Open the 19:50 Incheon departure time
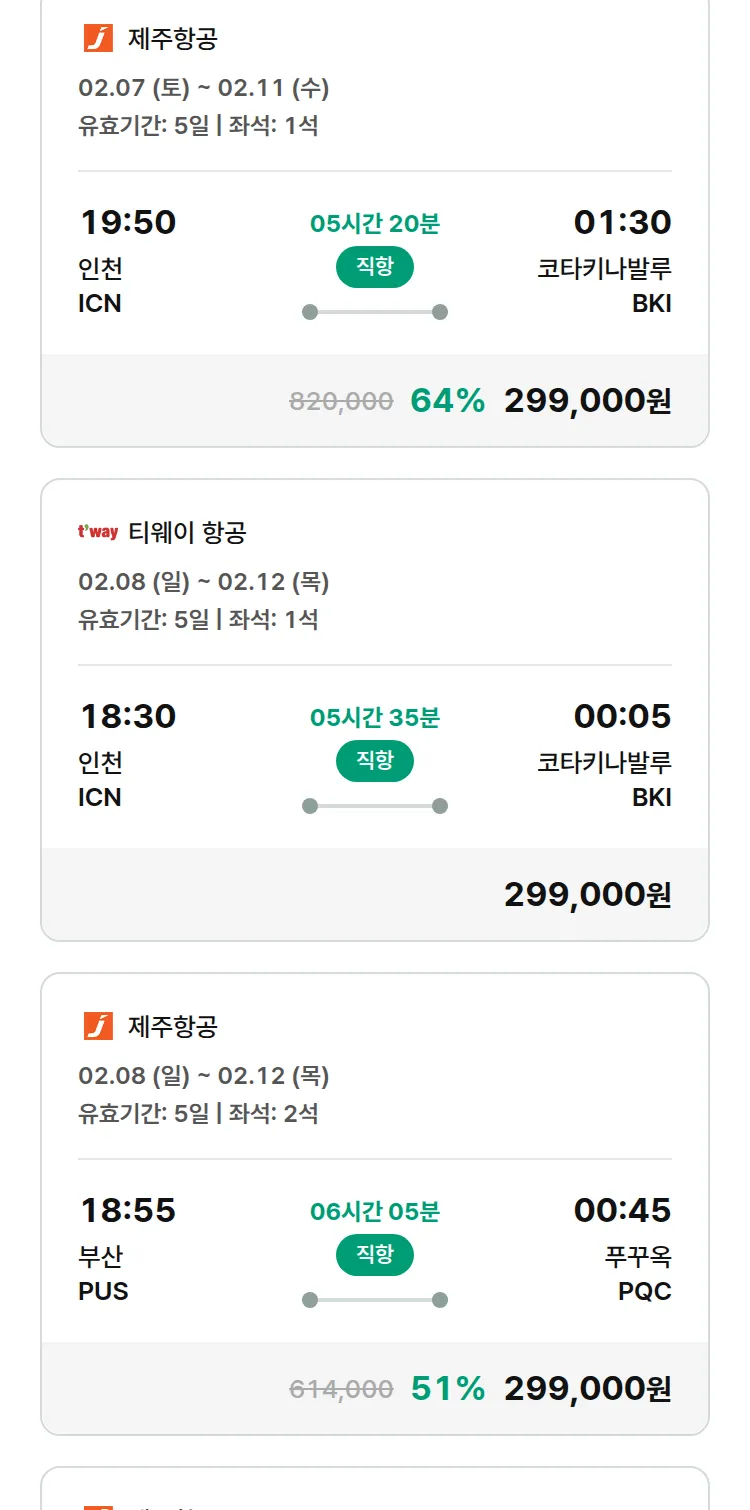Screen dimensions: 750x1510 pyautogui.click(x=128, y=222)
